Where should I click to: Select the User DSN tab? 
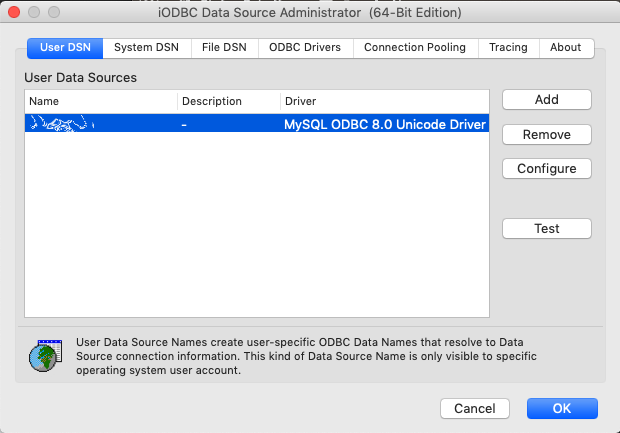point(65,48)
